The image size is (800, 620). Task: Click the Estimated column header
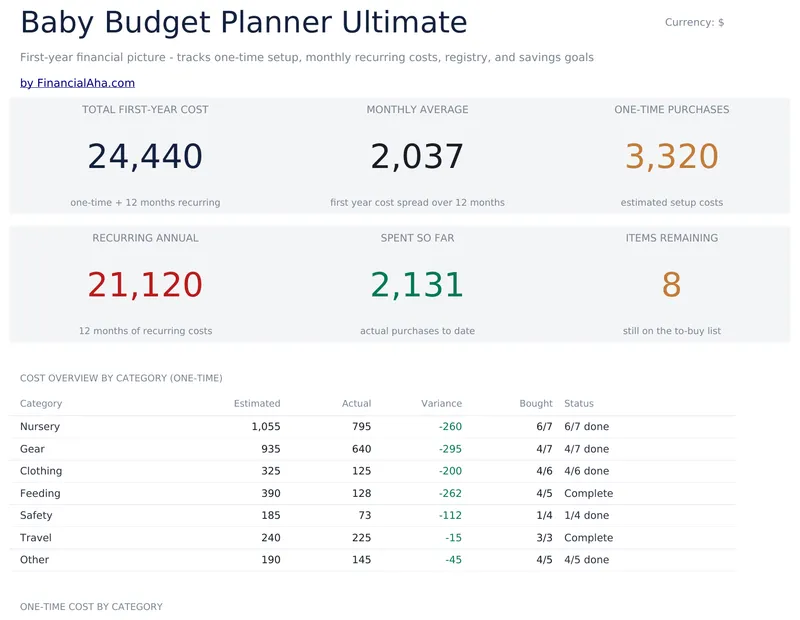[x=257, y=404]
